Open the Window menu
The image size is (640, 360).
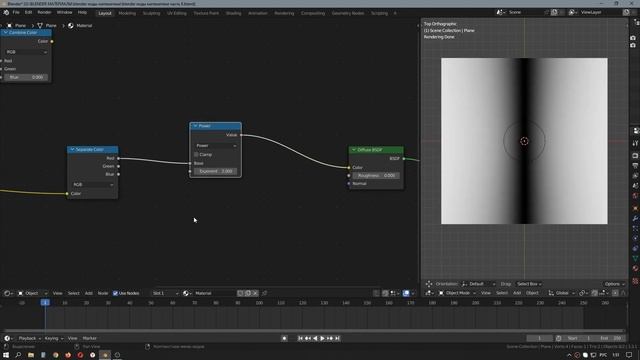click(x=64, y=13)
